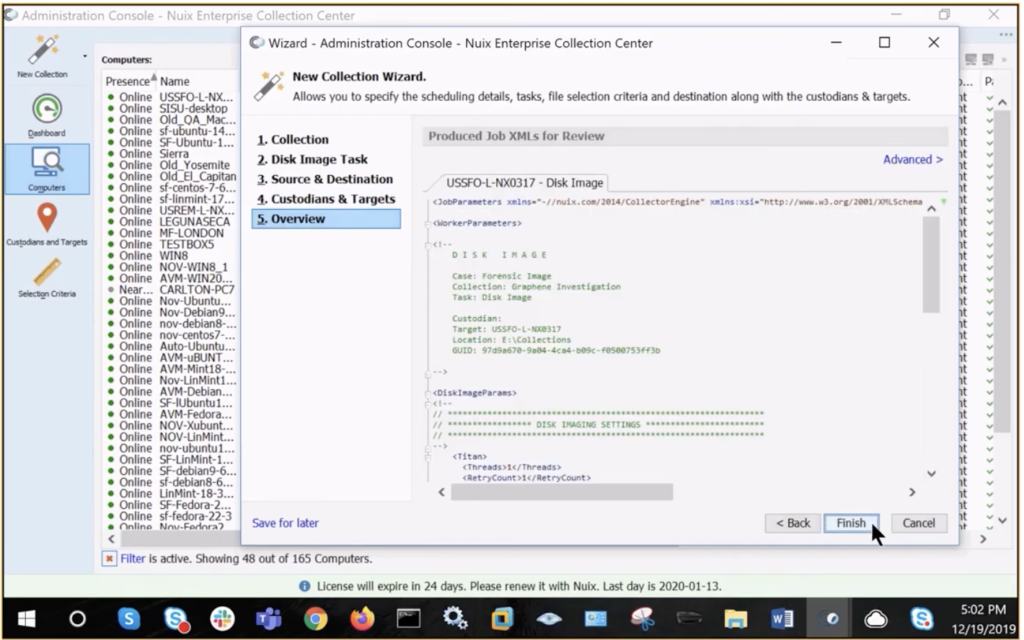Screen dimensions: 1024x640
Task: Launch Google Chrome from the taskbar
Action: click(315, 618)
